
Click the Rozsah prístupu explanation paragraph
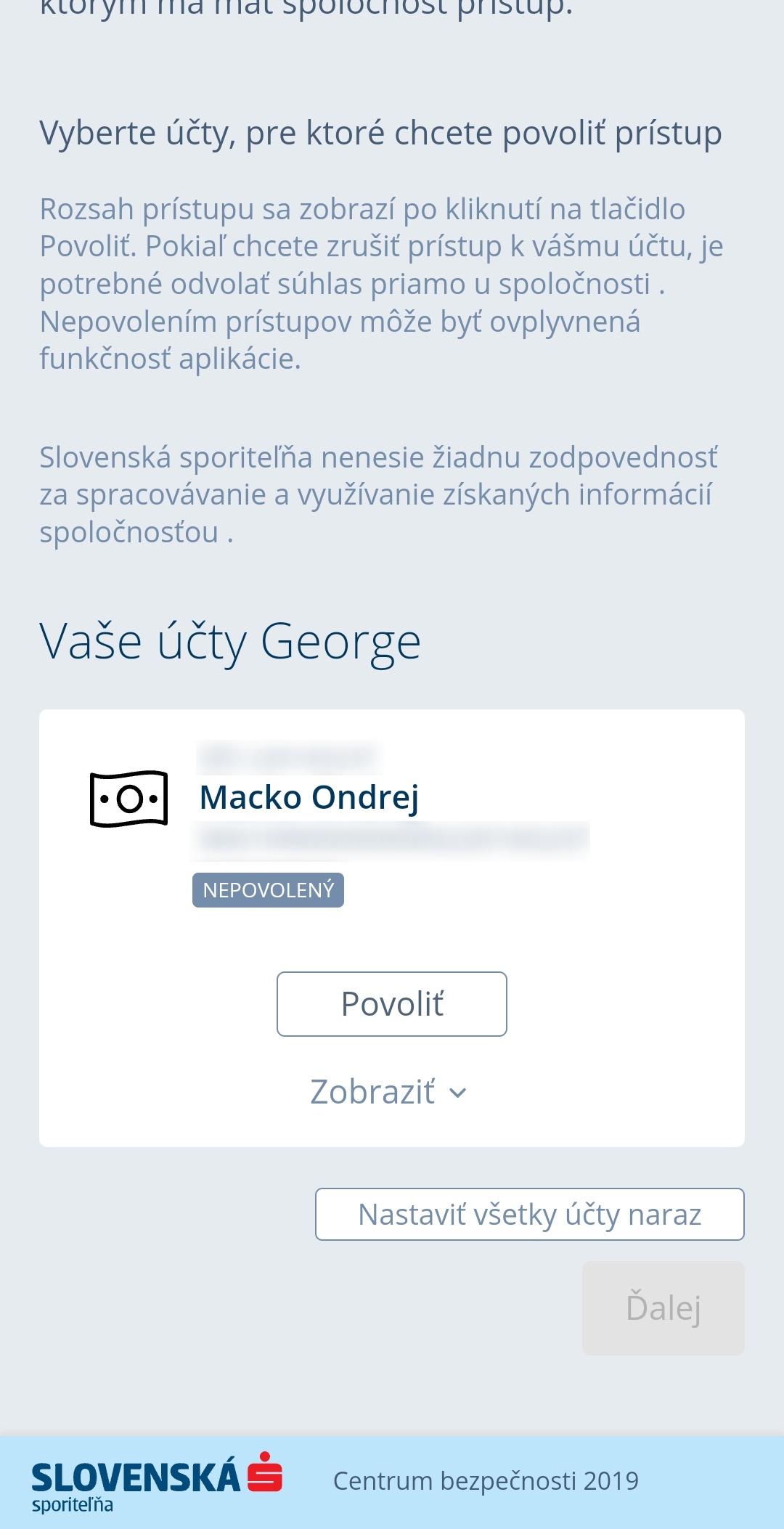[380, 283]
